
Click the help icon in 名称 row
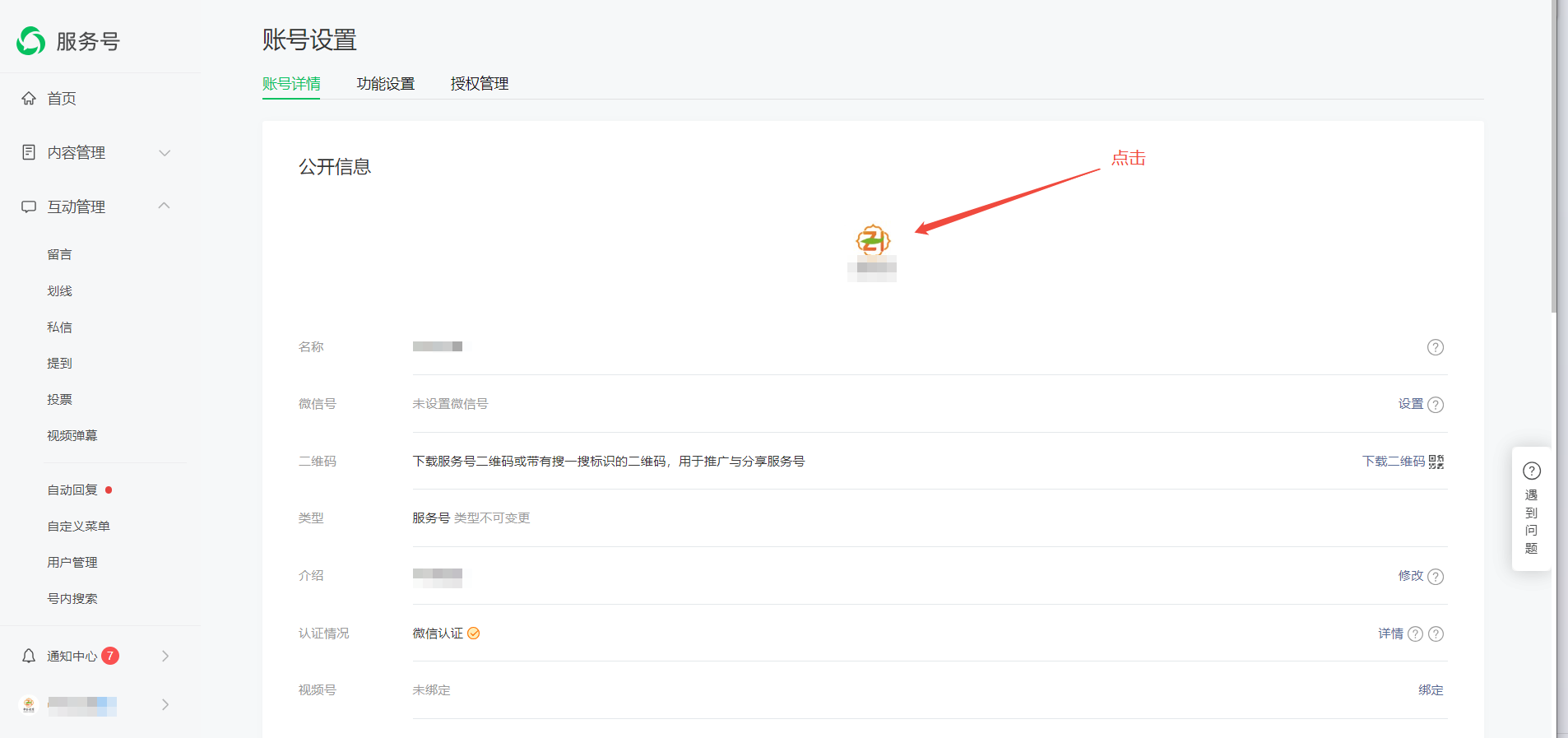[1435, 347]
